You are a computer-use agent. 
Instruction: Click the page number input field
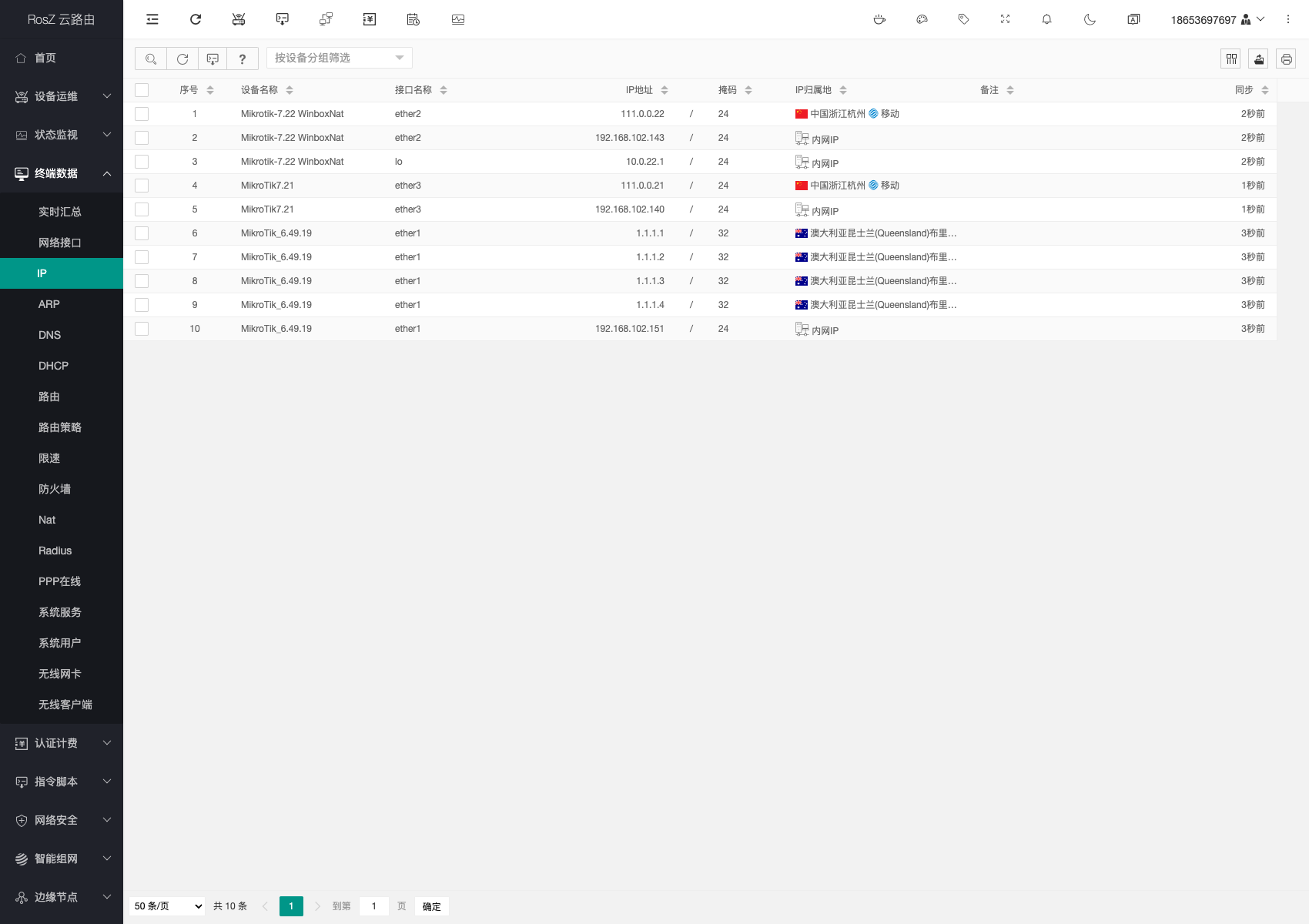click(x=374, y=906)
